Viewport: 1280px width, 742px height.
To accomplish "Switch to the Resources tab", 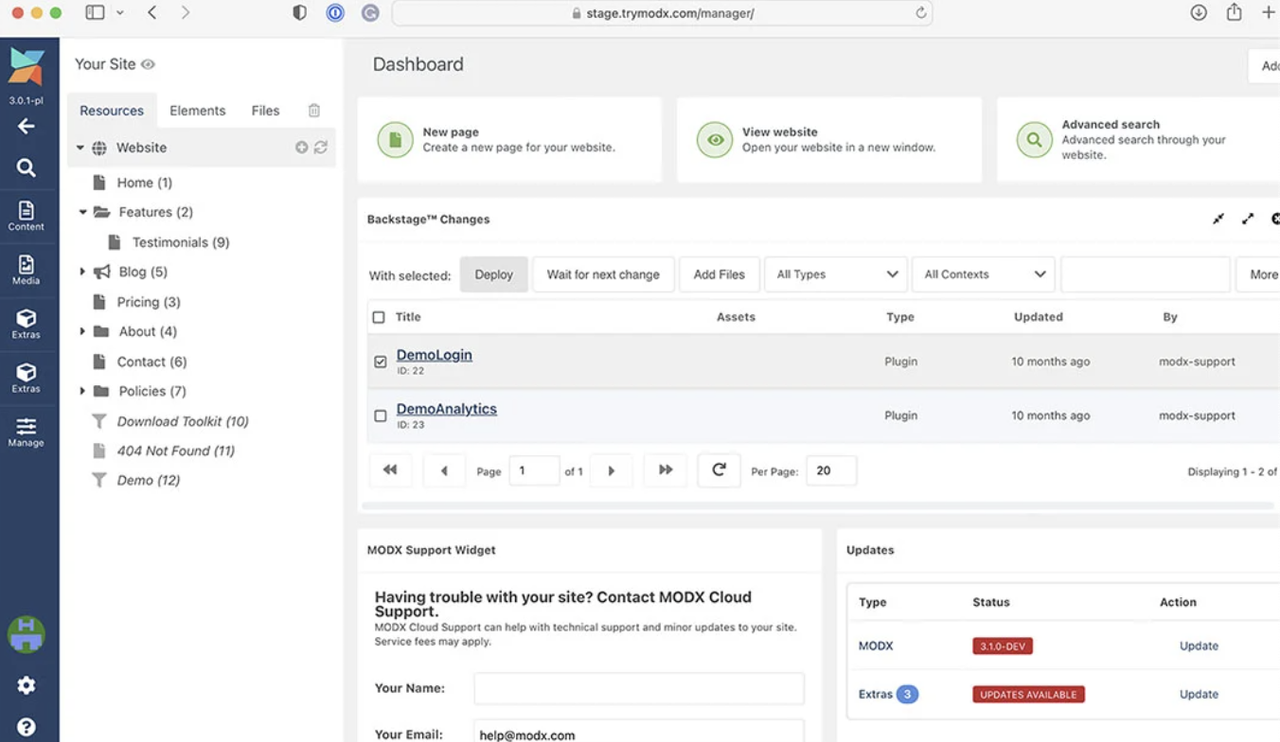I will (x=112, y=111).
